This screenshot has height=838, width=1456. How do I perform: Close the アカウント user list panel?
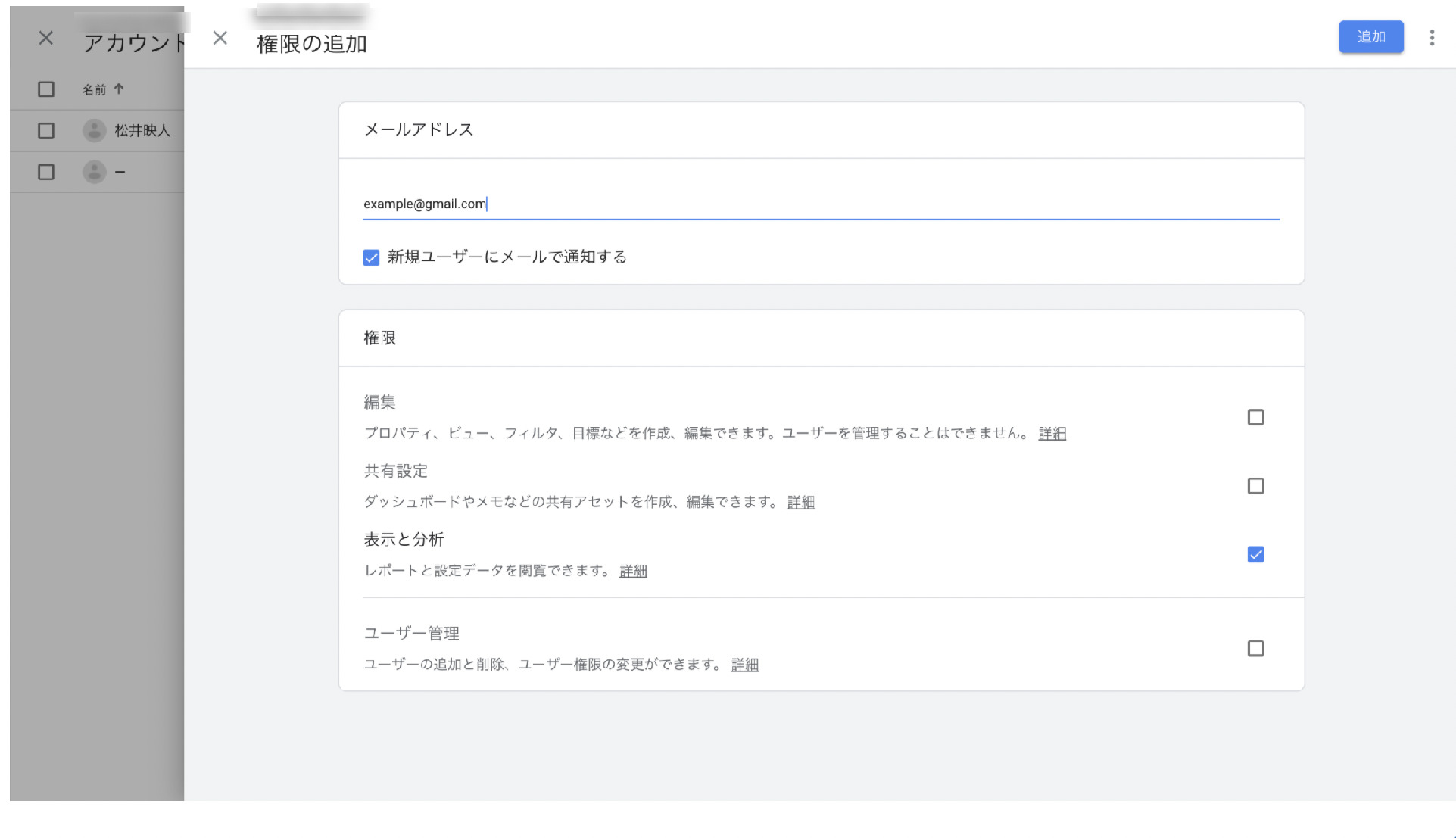click(x=45, y=37)
